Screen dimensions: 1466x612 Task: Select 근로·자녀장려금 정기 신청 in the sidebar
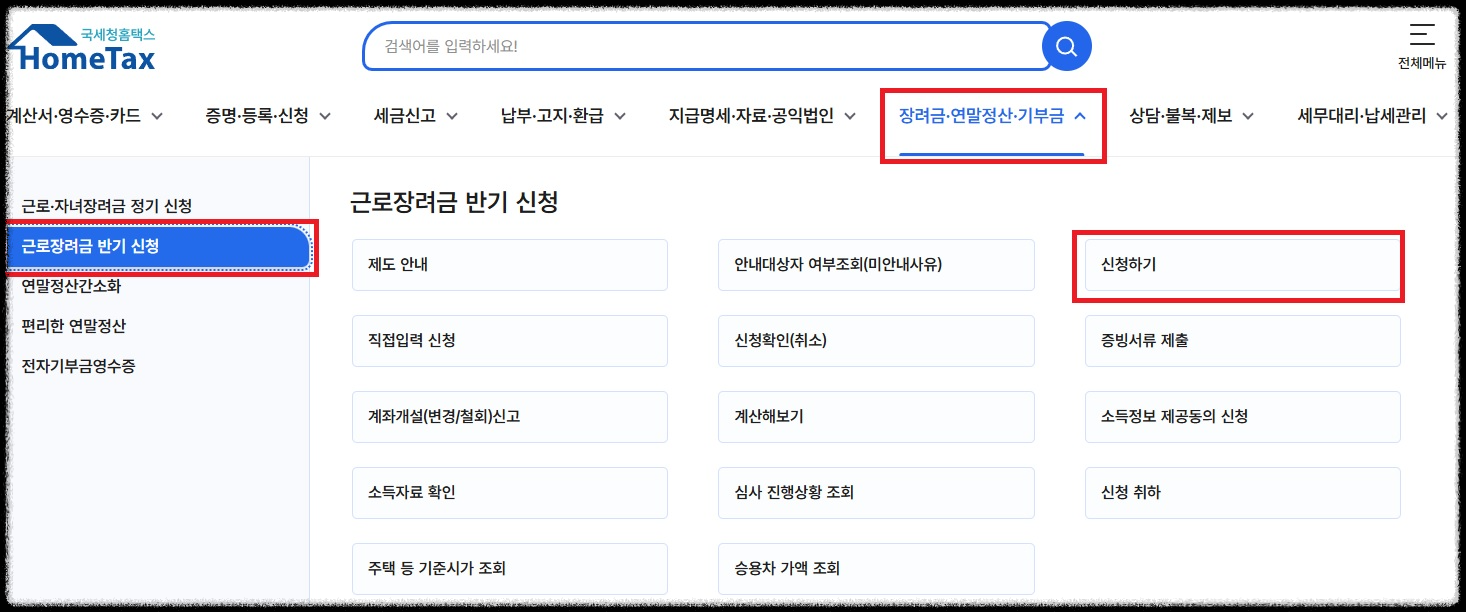110,204
